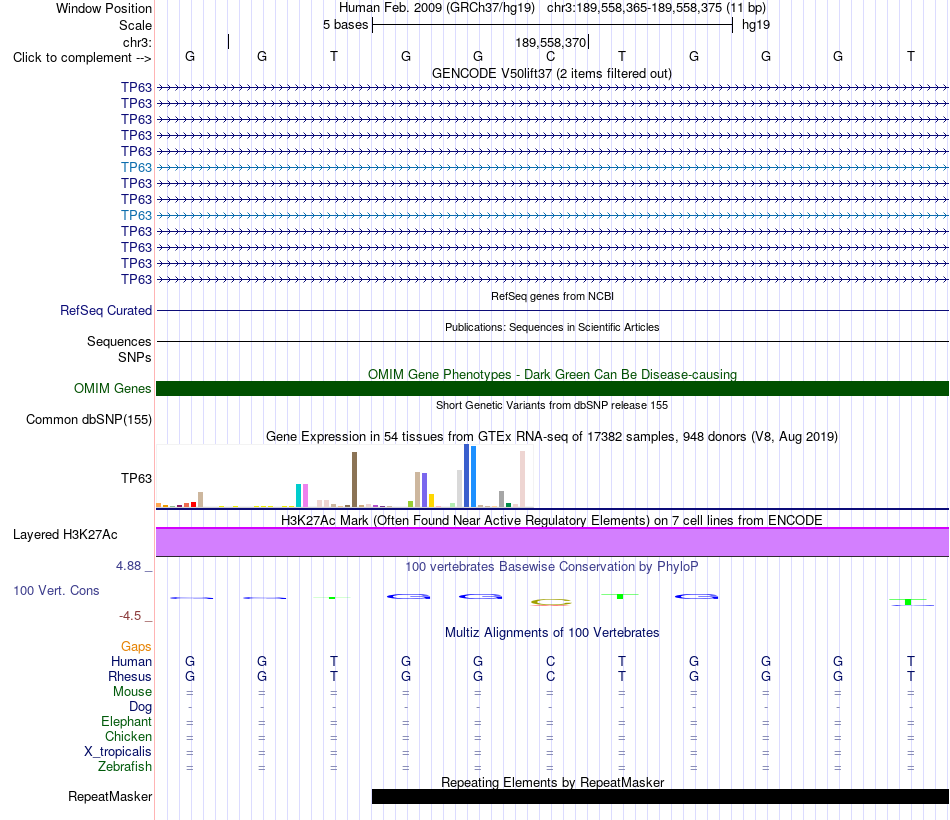Click the '100 Vert. Cons' track label
The height and width of the screenshot is (820, 950).
pos(56,590)
